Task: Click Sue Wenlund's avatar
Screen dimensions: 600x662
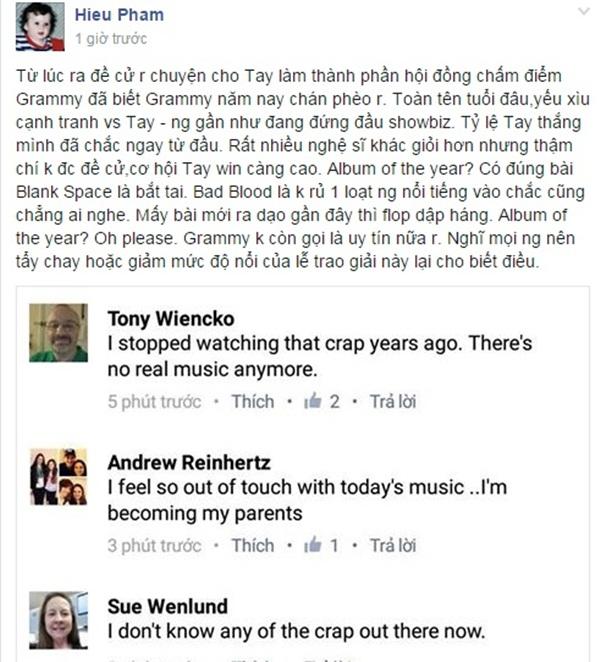Action: tap(58, 619)
